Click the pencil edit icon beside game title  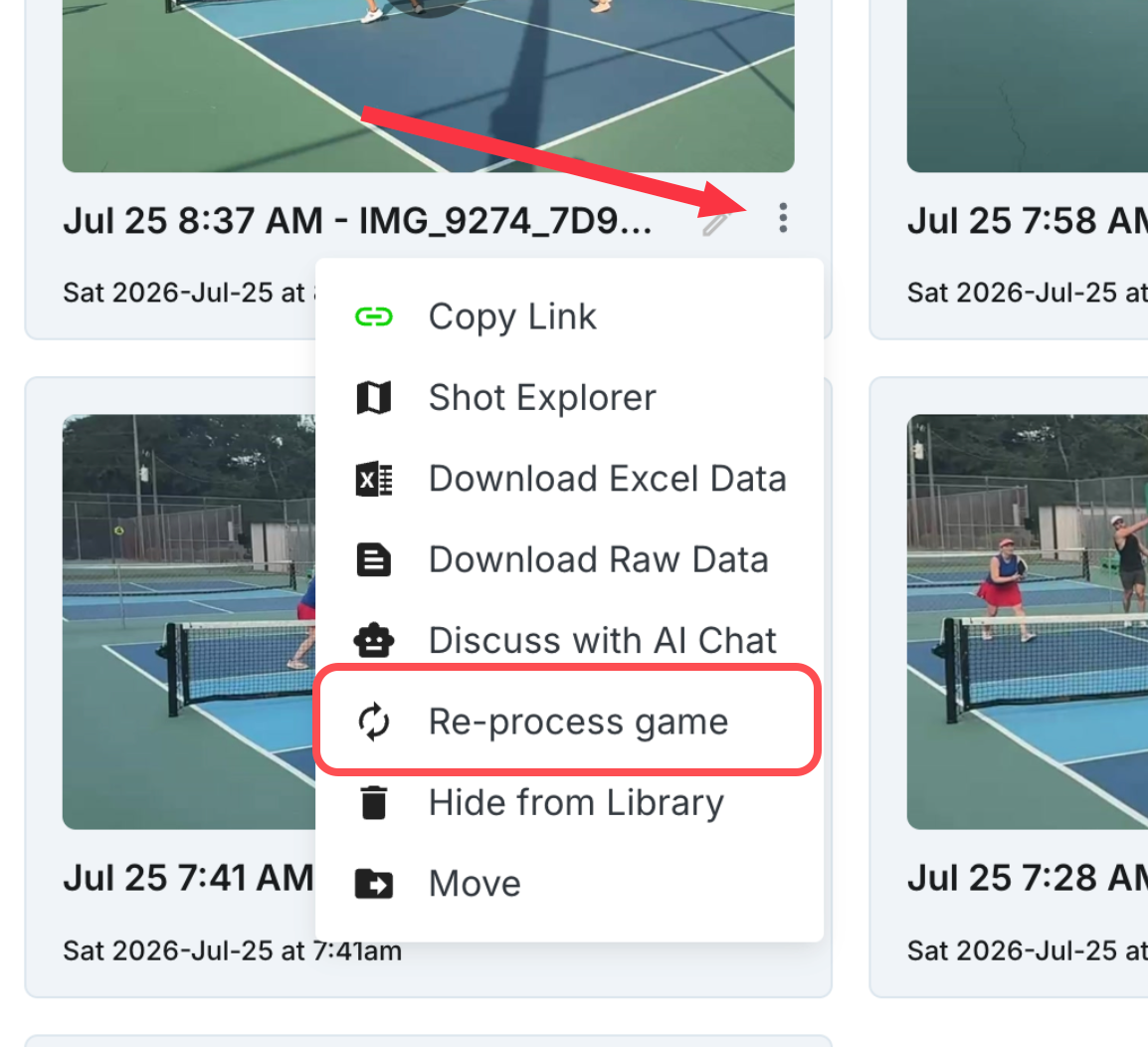click(715, 223)
